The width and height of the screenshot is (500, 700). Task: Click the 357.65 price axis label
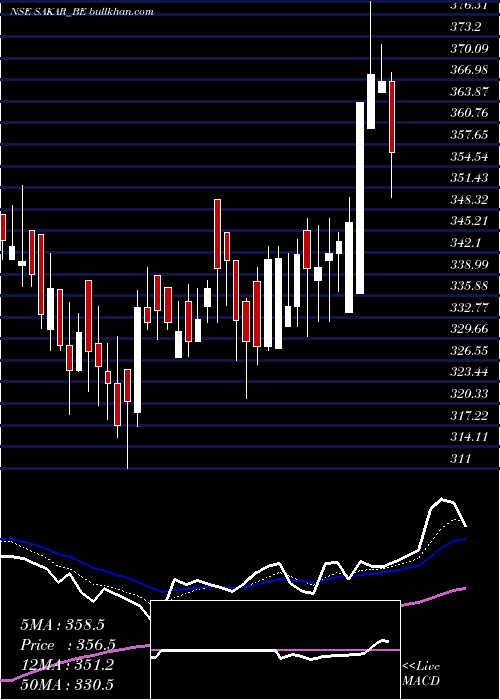point(469,135)
